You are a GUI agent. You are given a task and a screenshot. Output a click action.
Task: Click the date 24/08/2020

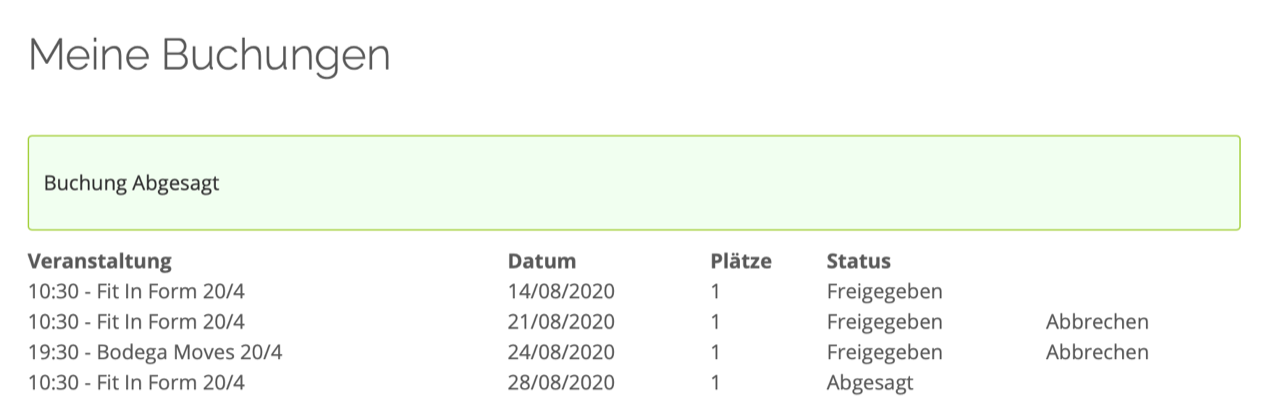(561, 352)
